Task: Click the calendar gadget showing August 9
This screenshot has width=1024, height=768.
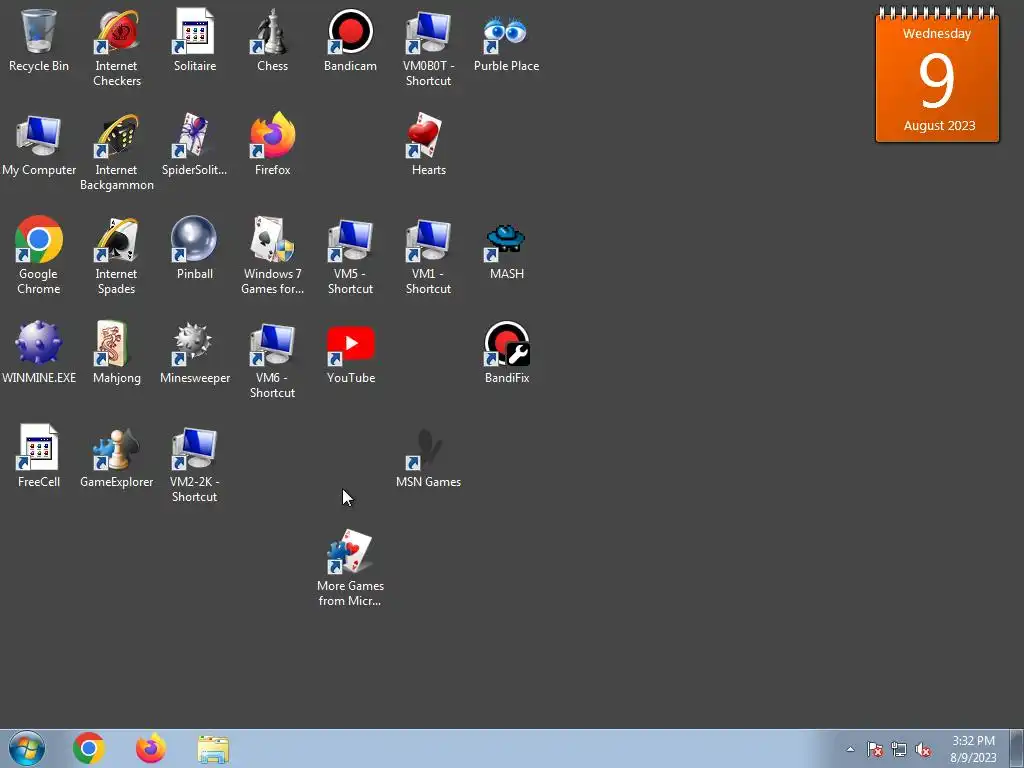Action: (937, 74)
